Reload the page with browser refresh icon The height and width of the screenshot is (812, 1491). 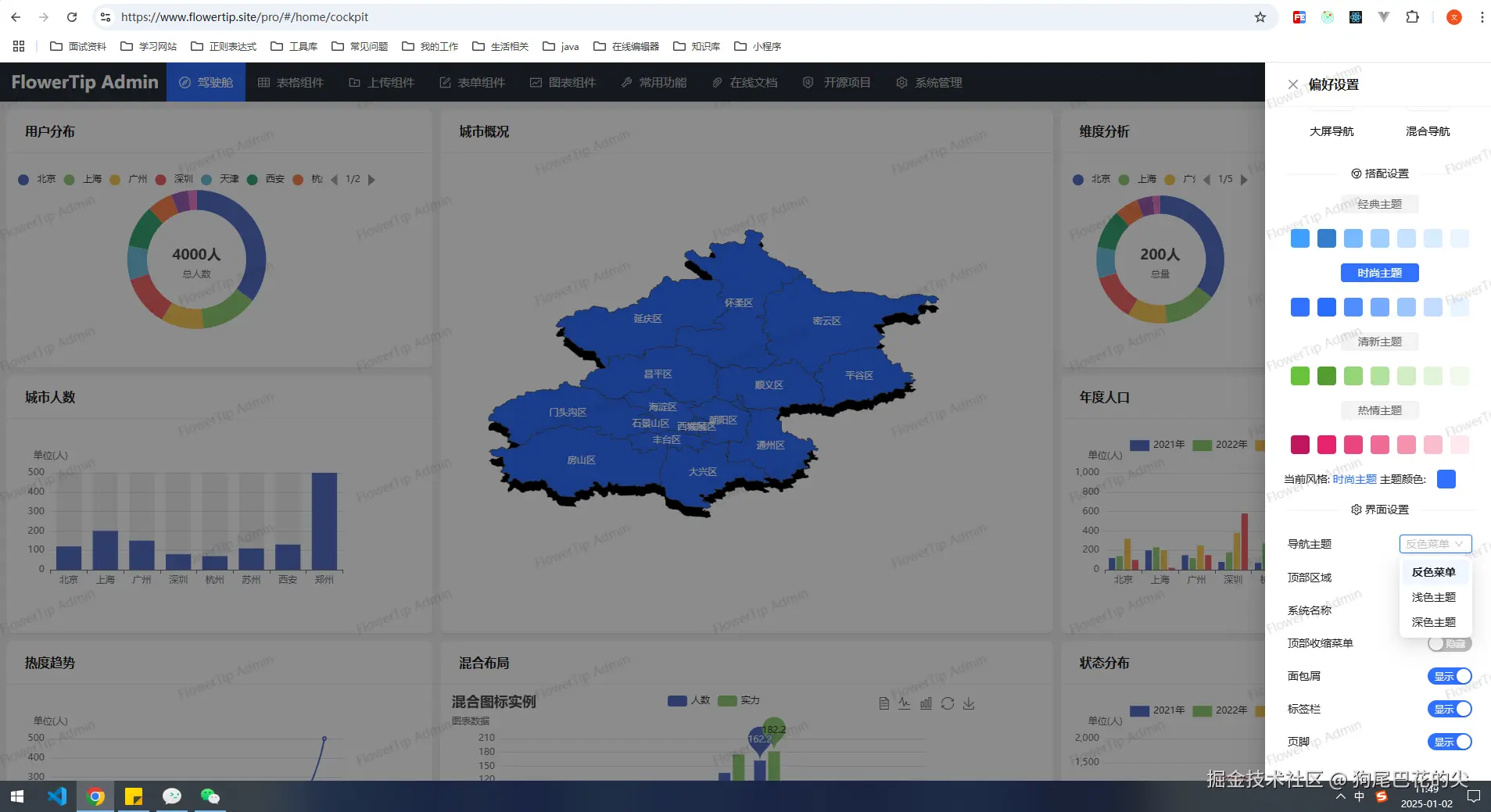[72, 17]
